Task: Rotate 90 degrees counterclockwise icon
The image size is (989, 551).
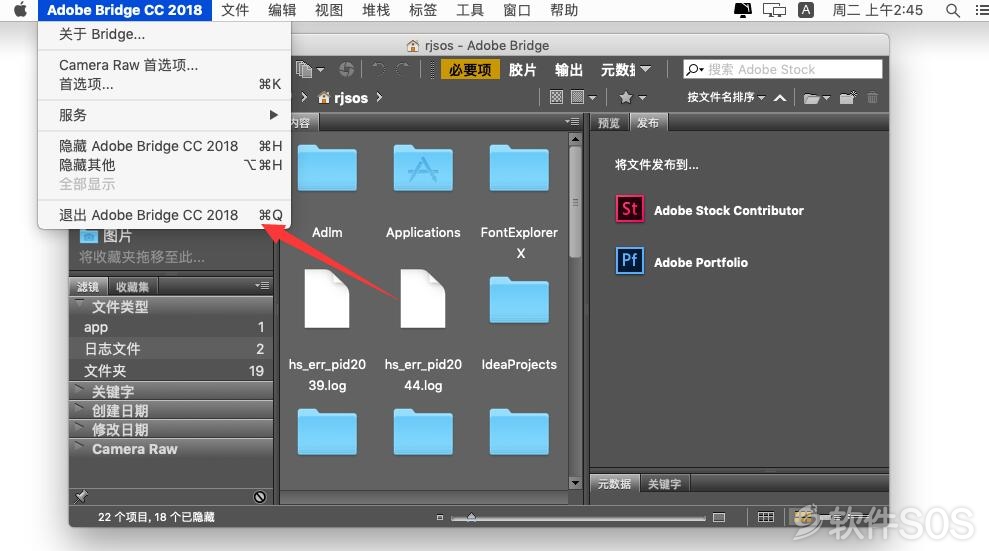Action: point(378,69)
